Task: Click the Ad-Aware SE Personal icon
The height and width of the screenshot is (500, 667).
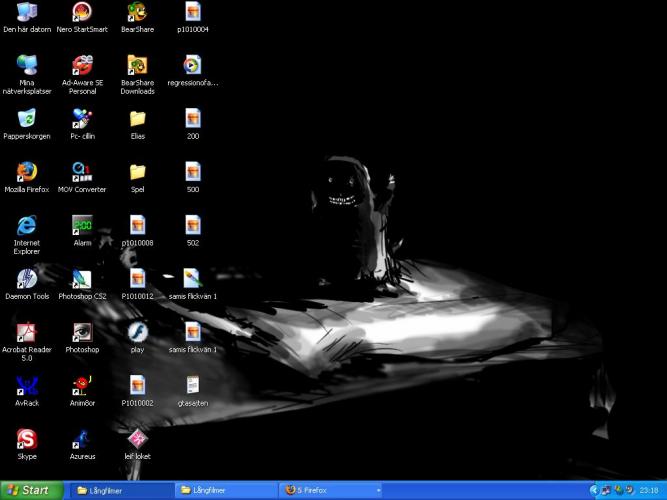Action: (x=82, y=65)
